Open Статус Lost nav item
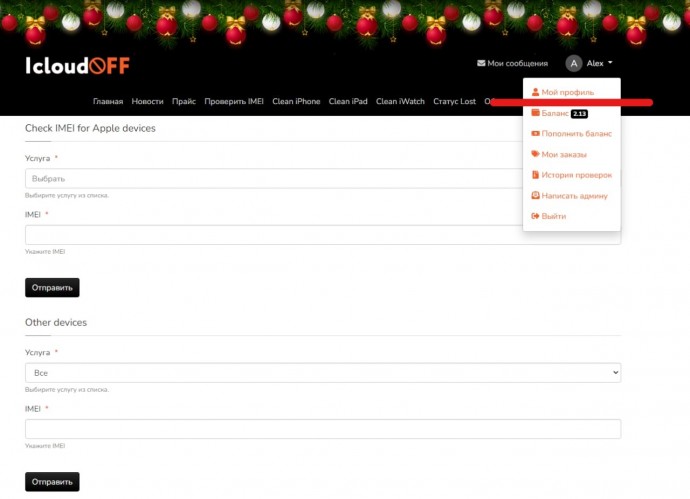The height and width of the screenshot is (499, 690). 454,102
